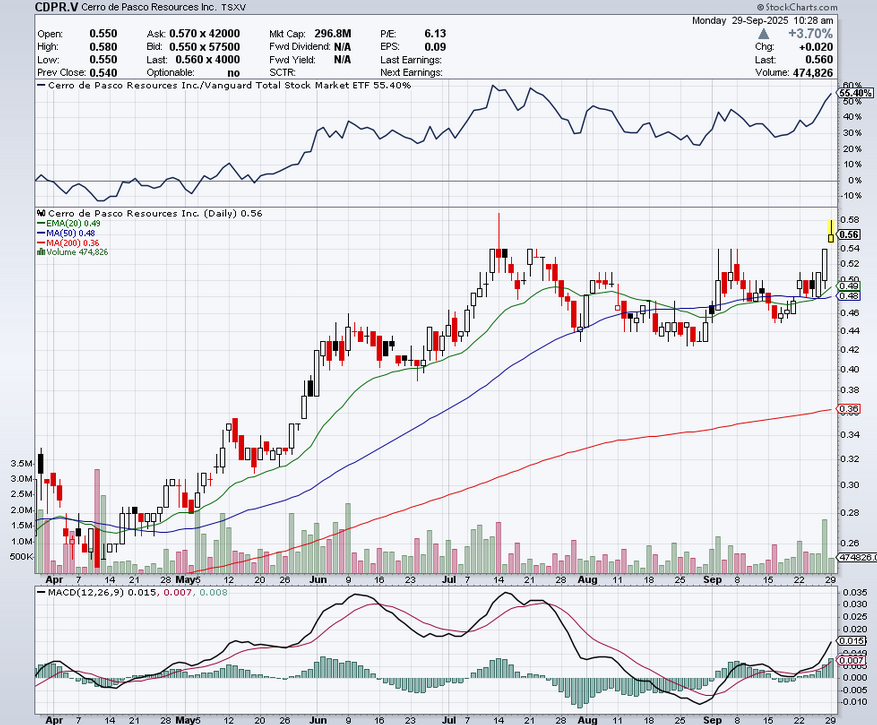This screenshot has height=725, width=877.
Task: Click the candlestick icon beside the Daily legend
Action: (x=41, y=213)
